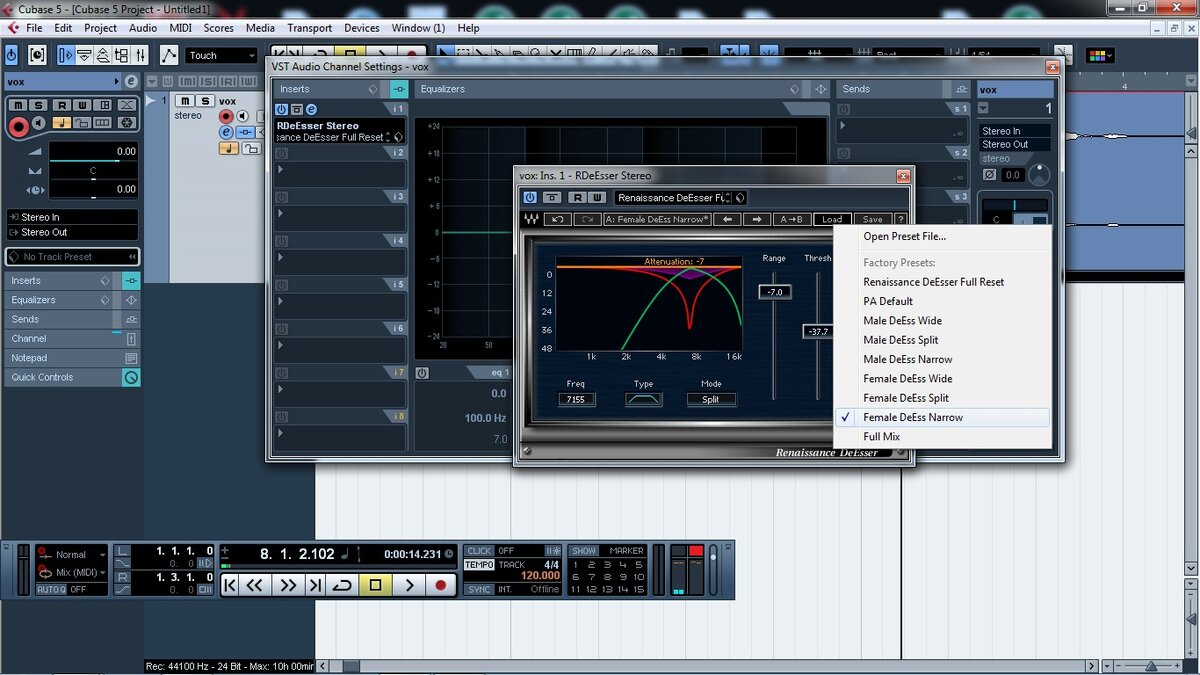The image size is (1200, 675).
Task: Click transport Record button
Action: [x=440, y=585]
